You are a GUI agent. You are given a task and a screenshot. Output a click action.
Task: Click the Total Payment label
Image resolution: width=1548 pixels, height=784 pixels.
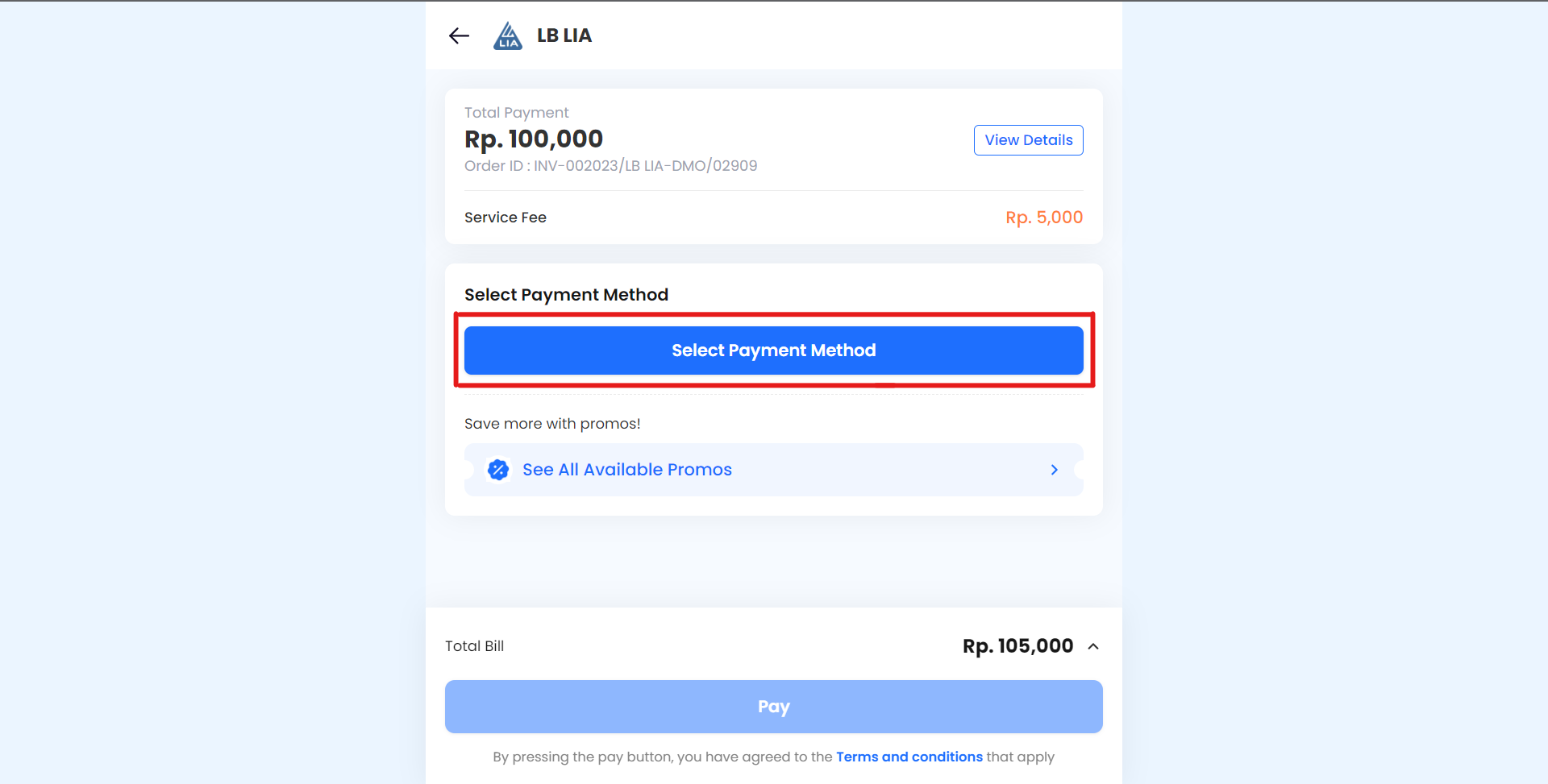coord(516,113)
